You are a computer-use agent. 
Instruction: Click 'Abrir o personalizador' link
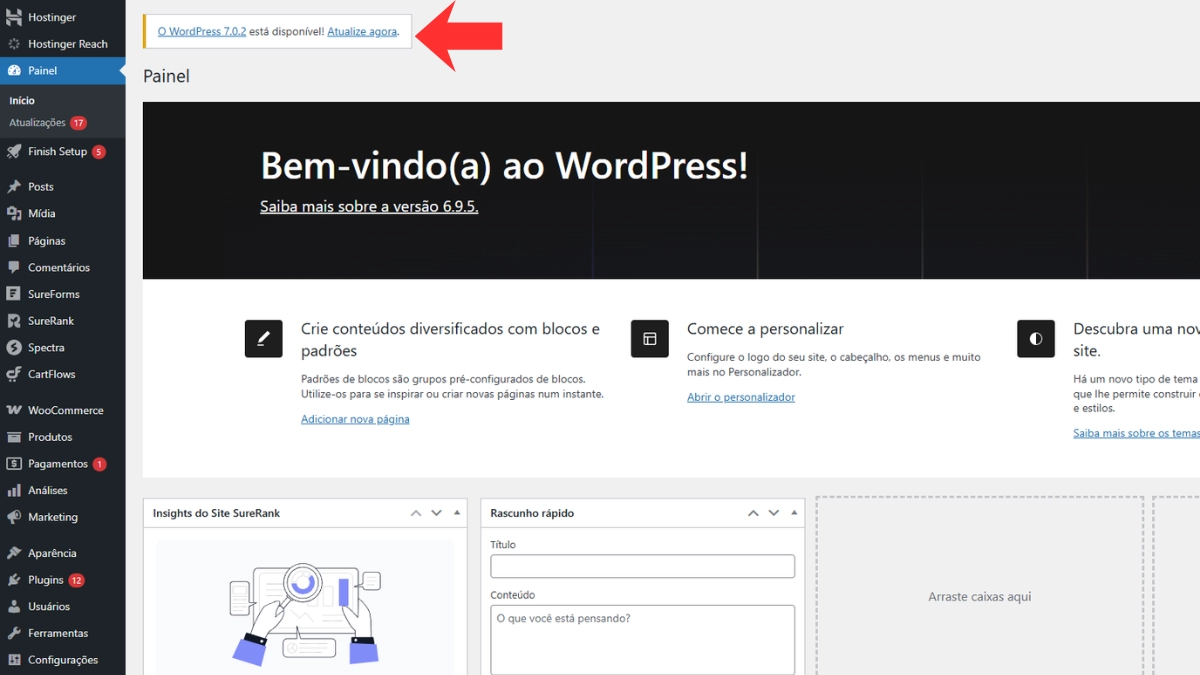click(741, 397)
